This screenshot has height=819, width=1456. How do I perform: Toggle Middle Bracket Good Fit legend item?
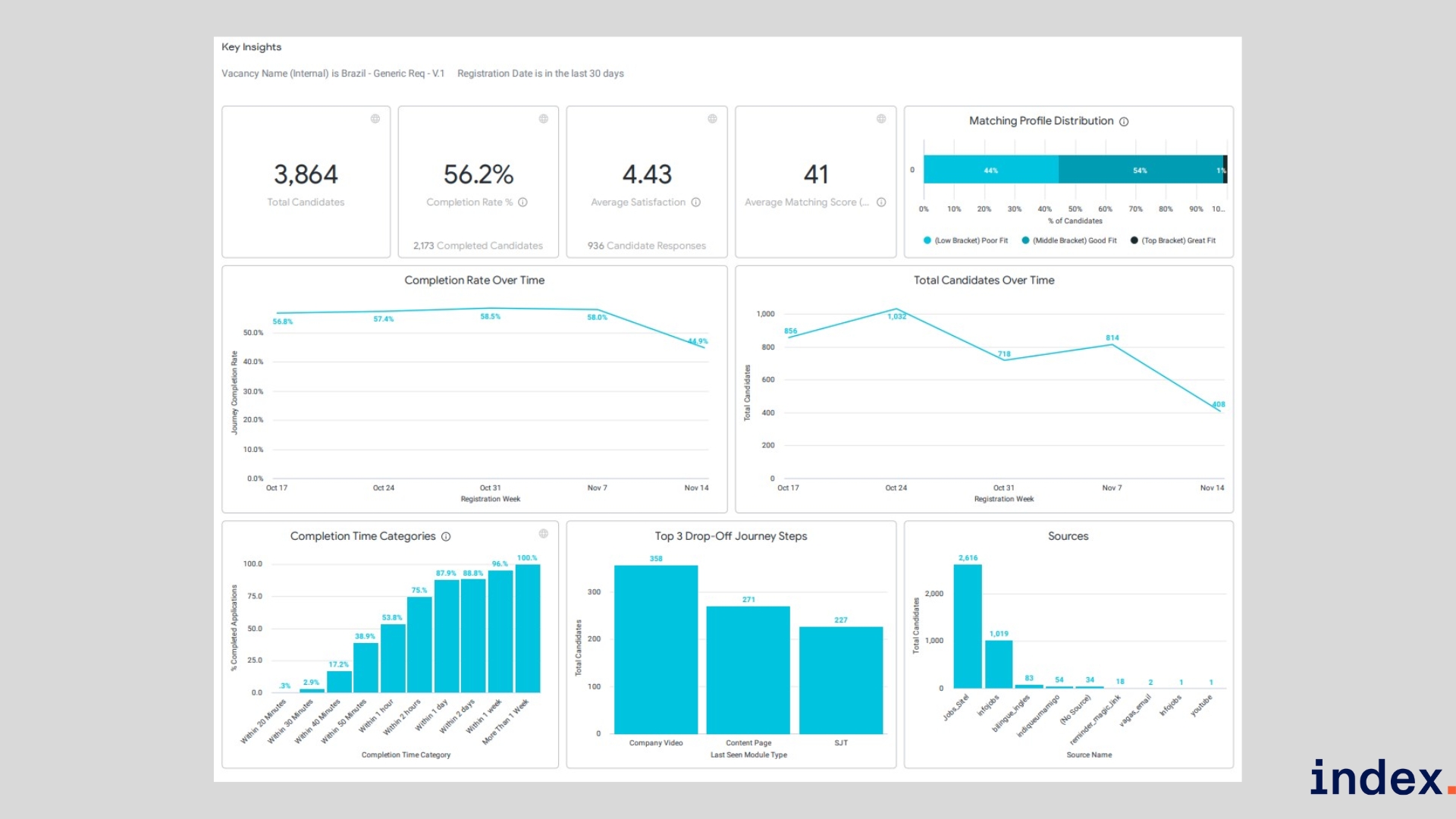pyautogui.click(x=1069, y=240)
